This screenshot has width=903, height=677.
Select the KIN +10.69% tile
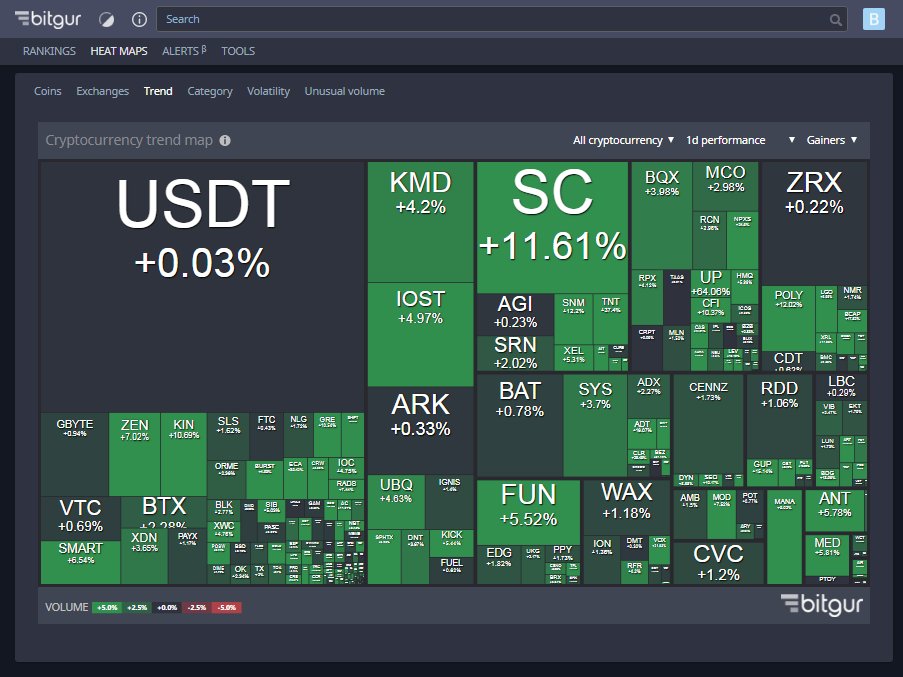point(183,454)
